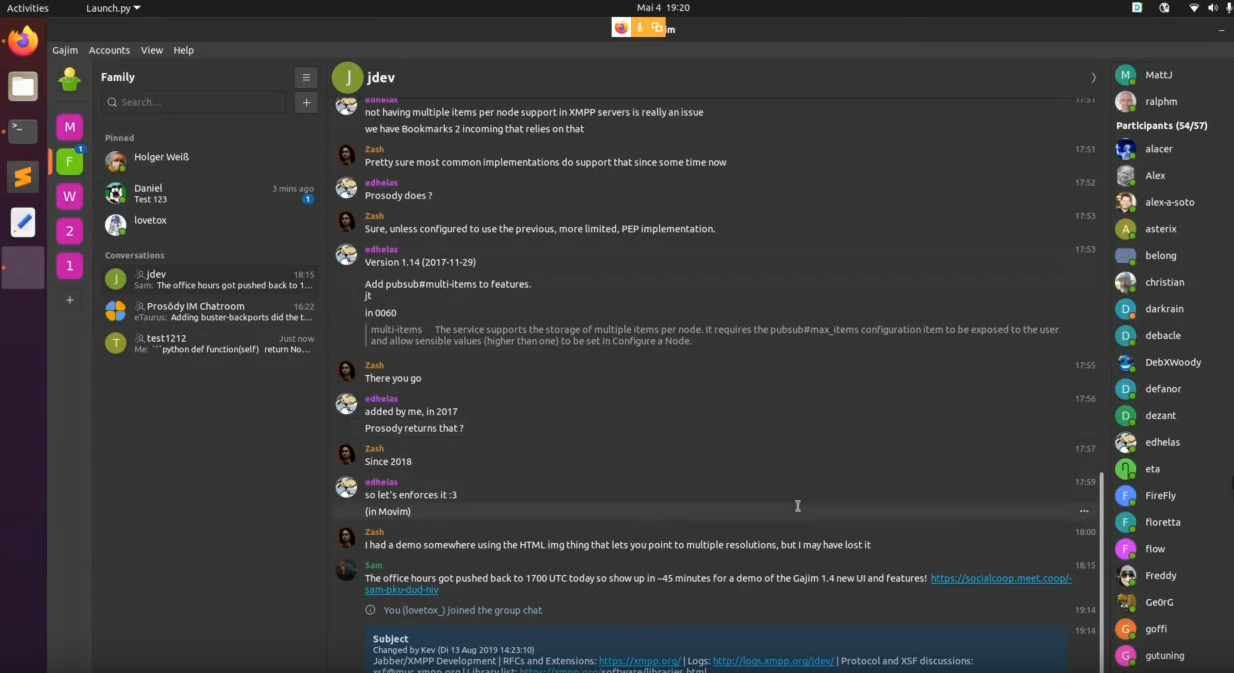Open Firefox from the Ubuntu dock

click(23, 41)
